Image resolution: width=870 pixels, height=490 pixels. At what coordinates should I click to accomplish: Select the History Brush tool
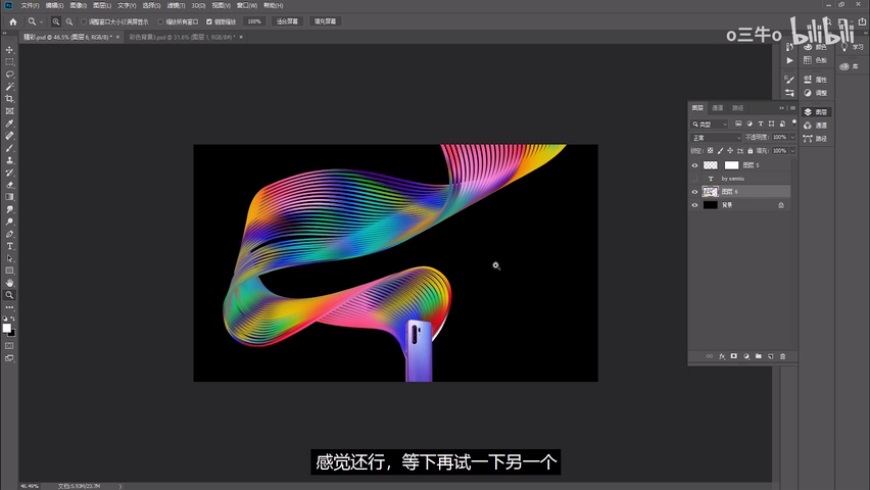[9, 173]
